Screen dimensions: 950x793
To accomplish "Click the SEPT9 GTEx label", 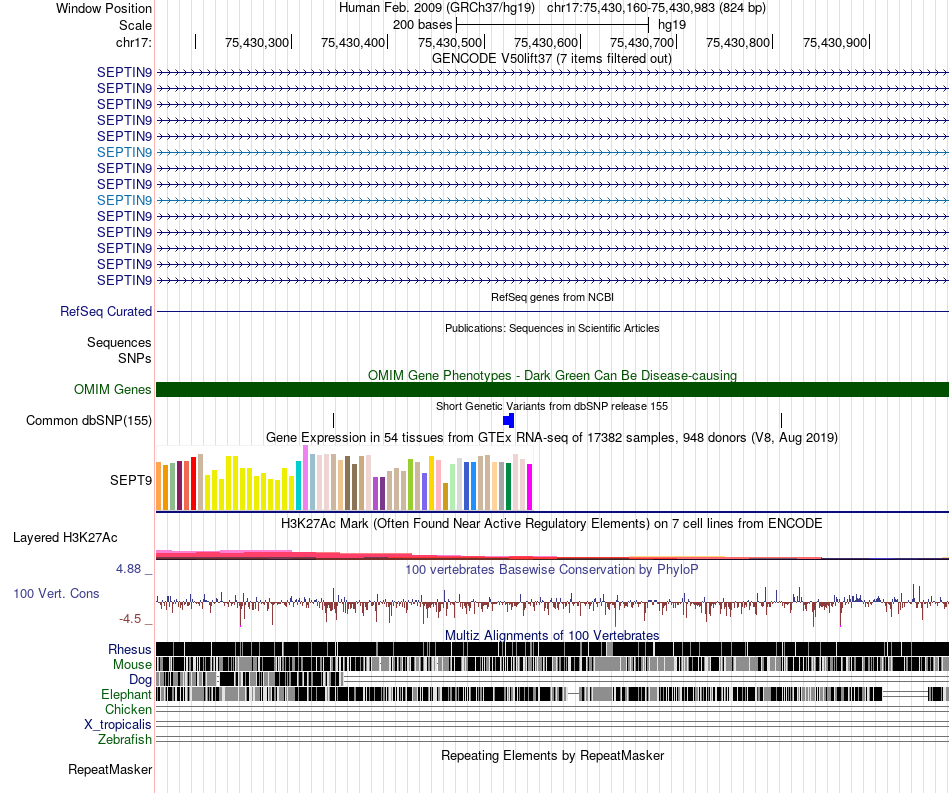I will 131,480.
